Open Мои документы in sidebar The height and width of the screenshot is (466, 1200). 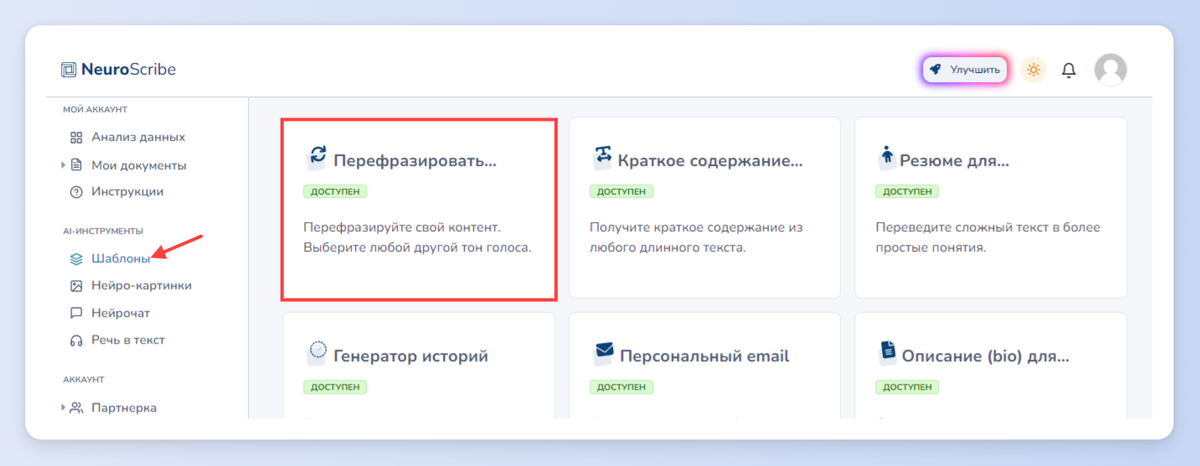139,165
